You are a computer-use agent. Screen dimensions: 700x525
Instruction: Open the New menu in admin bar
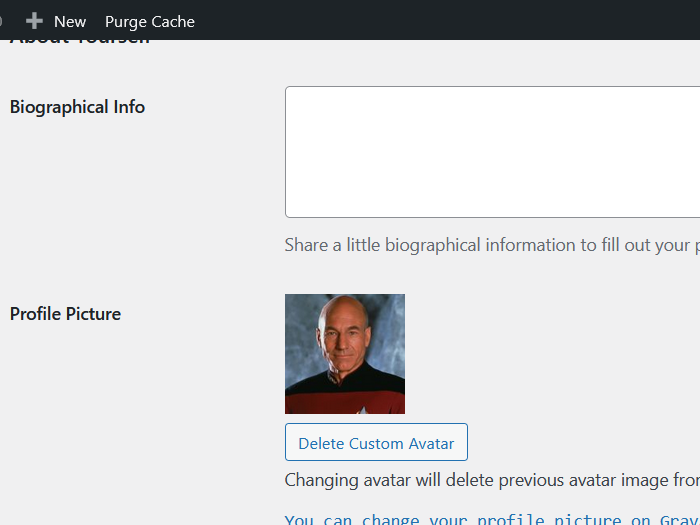point(69,21)
